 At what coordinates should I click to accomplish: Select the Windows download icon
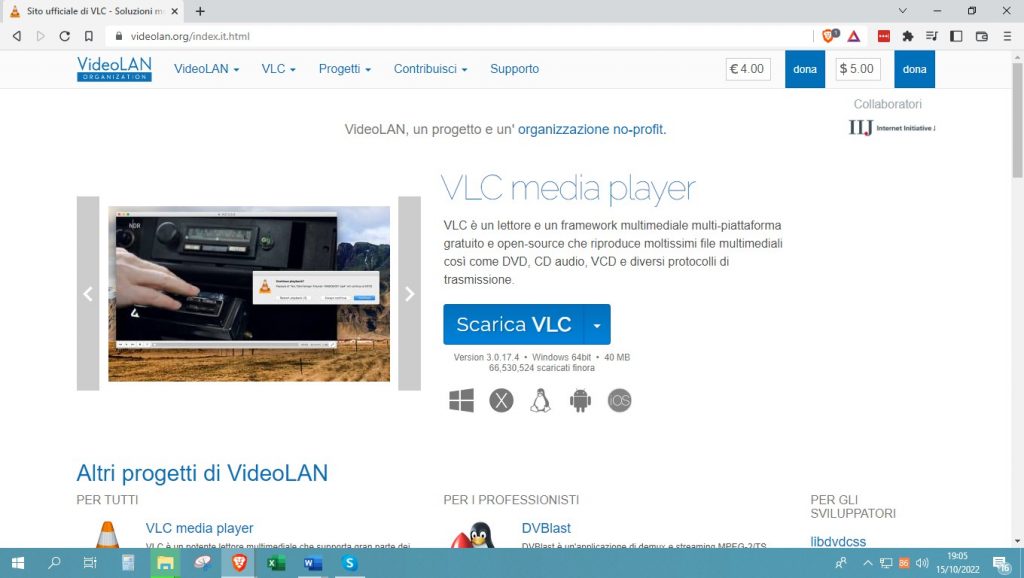[x=461, y=399]
